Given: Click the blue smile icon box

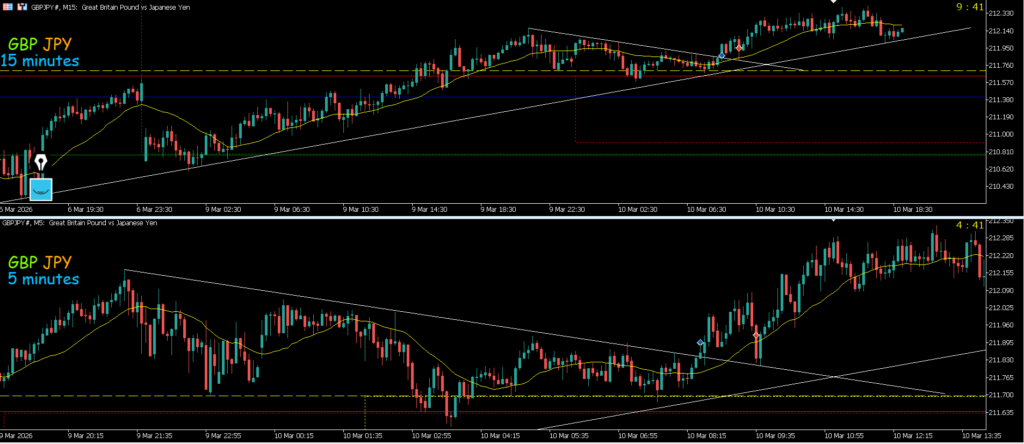Looking at the screenshot, I should [x=40, y=187].
